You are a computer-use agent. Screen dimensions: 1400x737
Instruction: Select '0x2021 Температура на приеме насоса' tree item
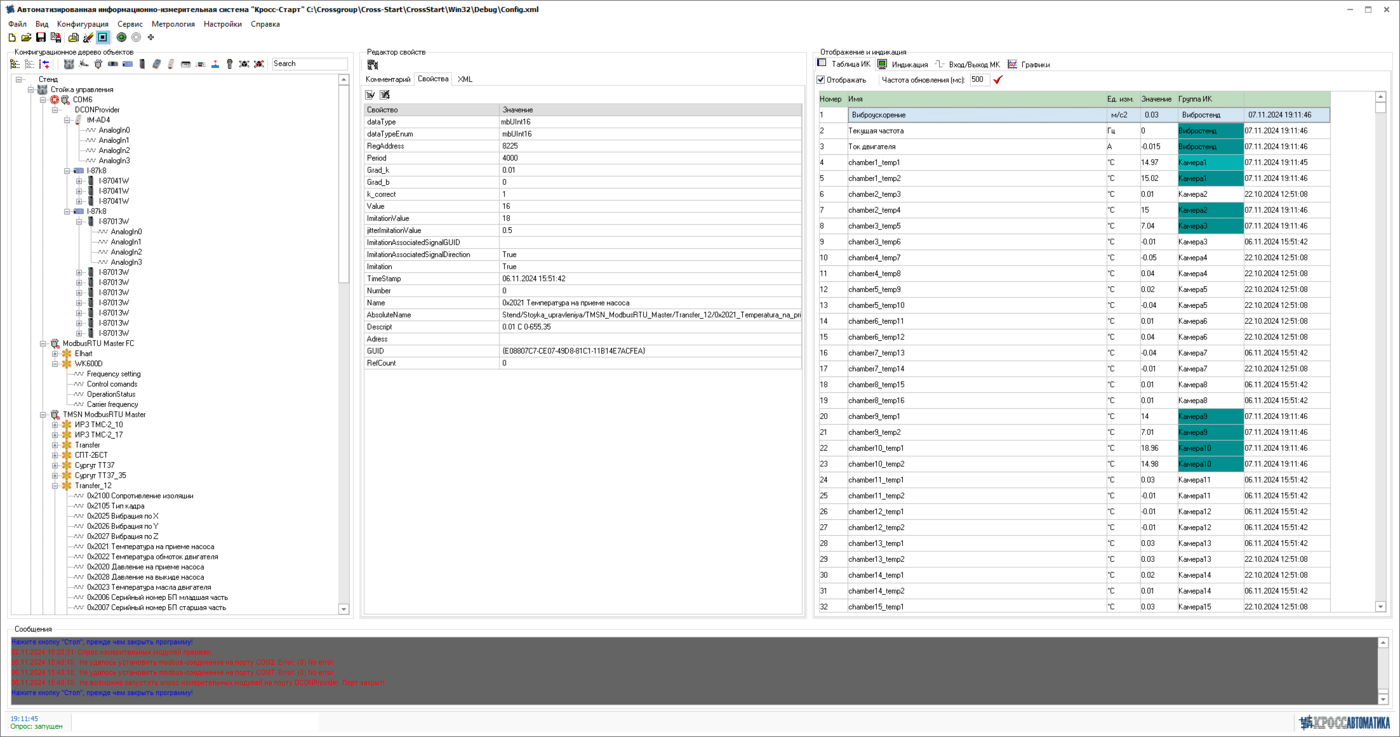[151, 547]
